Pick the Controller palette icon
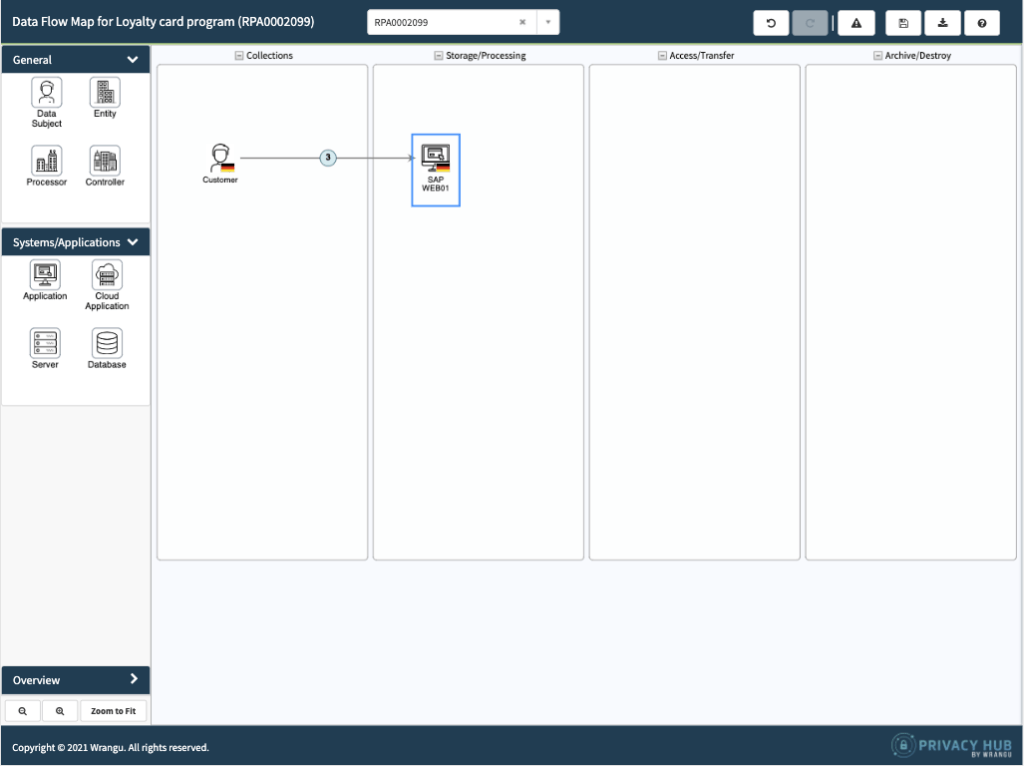Screen dimensions: 1024x766 point(104,161)
